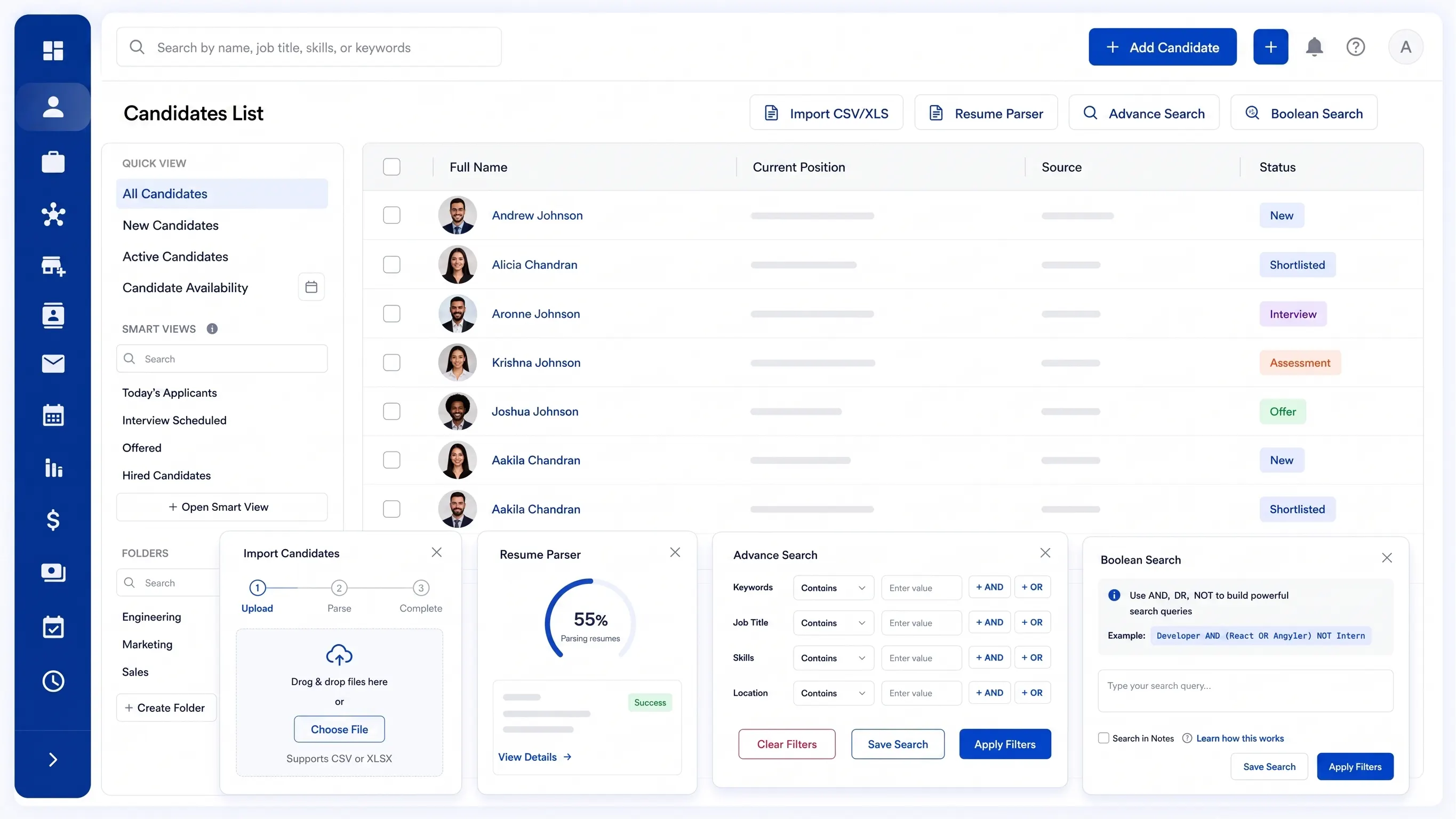The width and height of the screenshot is (1456, 819).
Task: Toggle the select-all checkbox in table header
Action: click(391, 167)
